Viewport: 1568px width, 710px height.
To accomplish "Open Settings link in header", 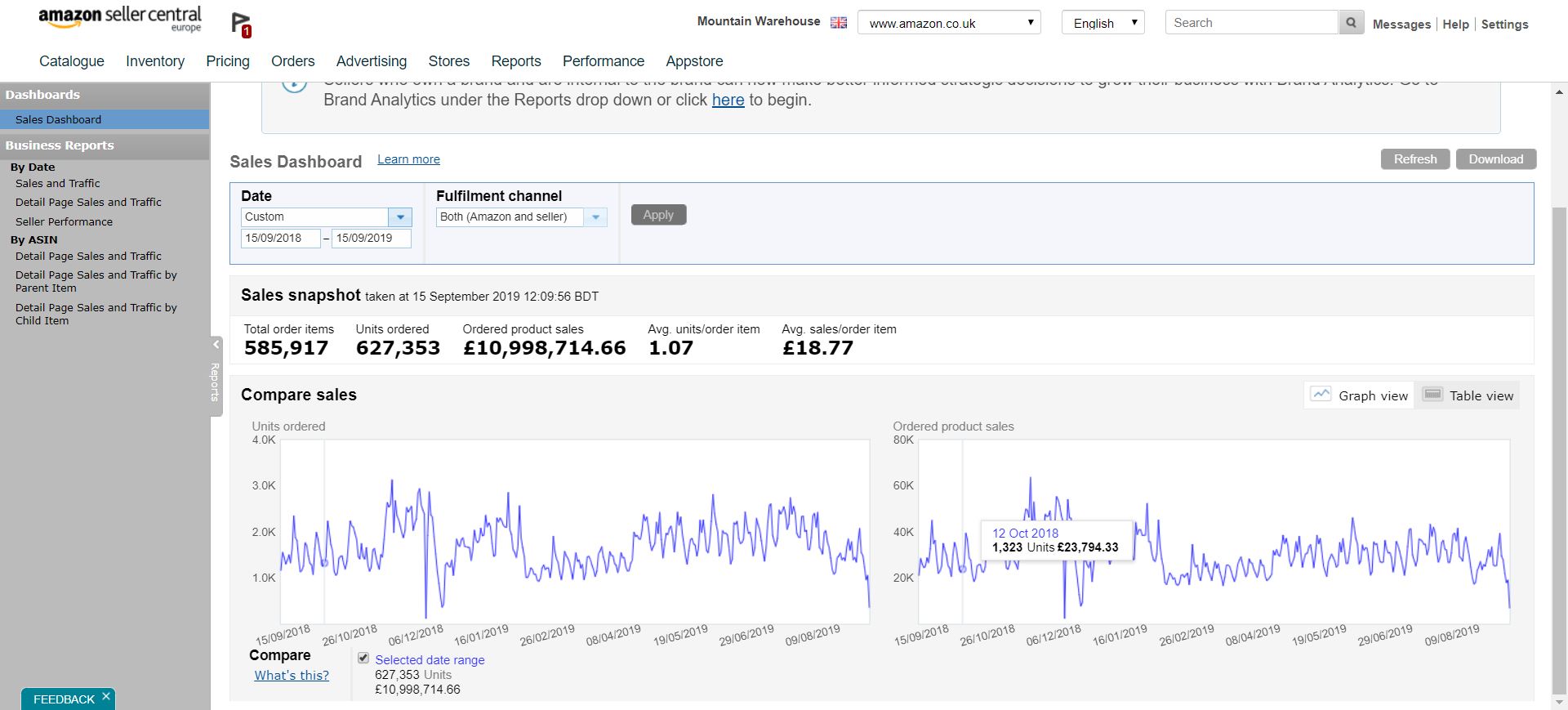I will coord(1504,25).
